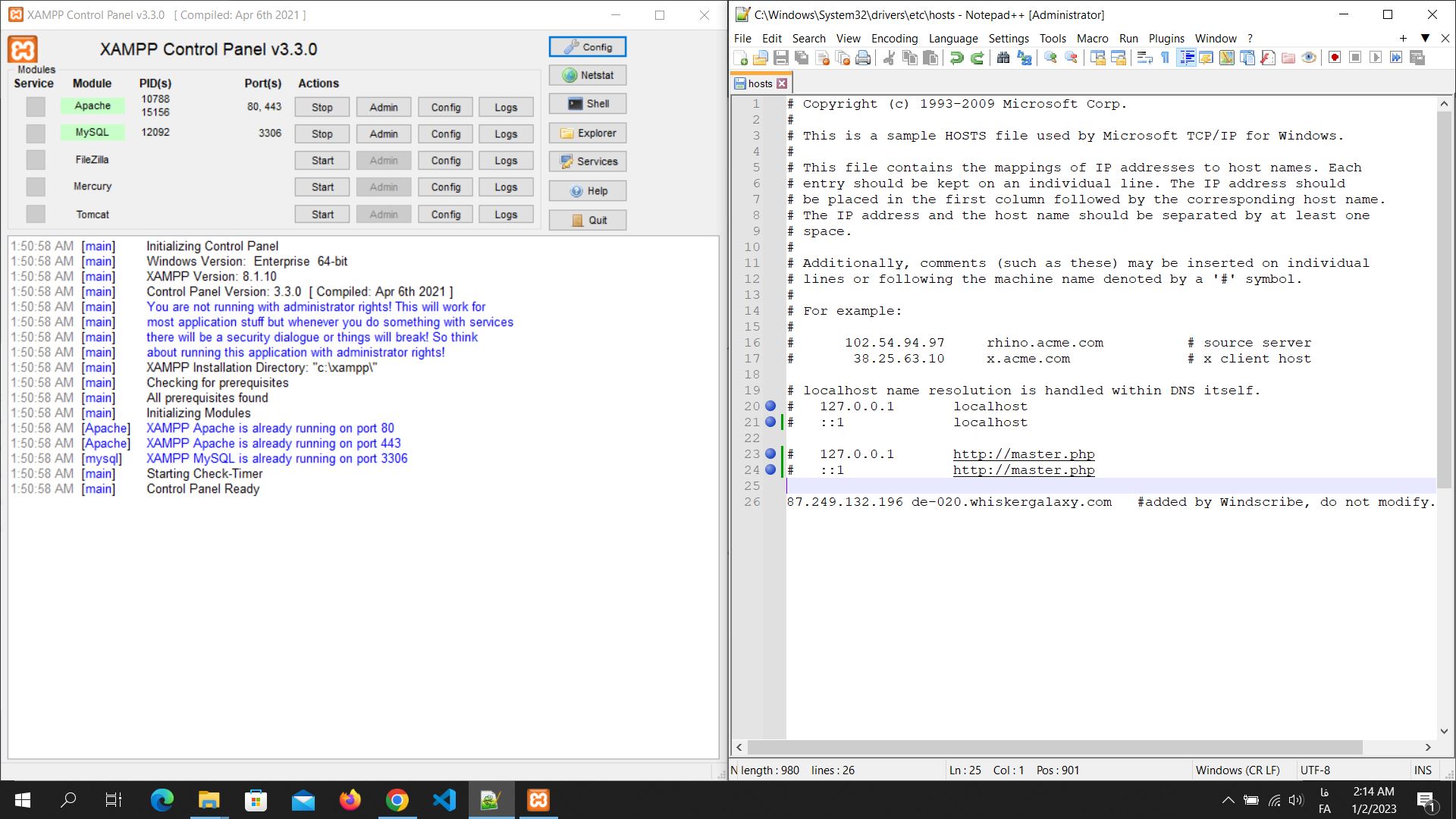Close current document via toolbar icon
Viewport: 1456px width, 819px height.
(x=822, y=58)
